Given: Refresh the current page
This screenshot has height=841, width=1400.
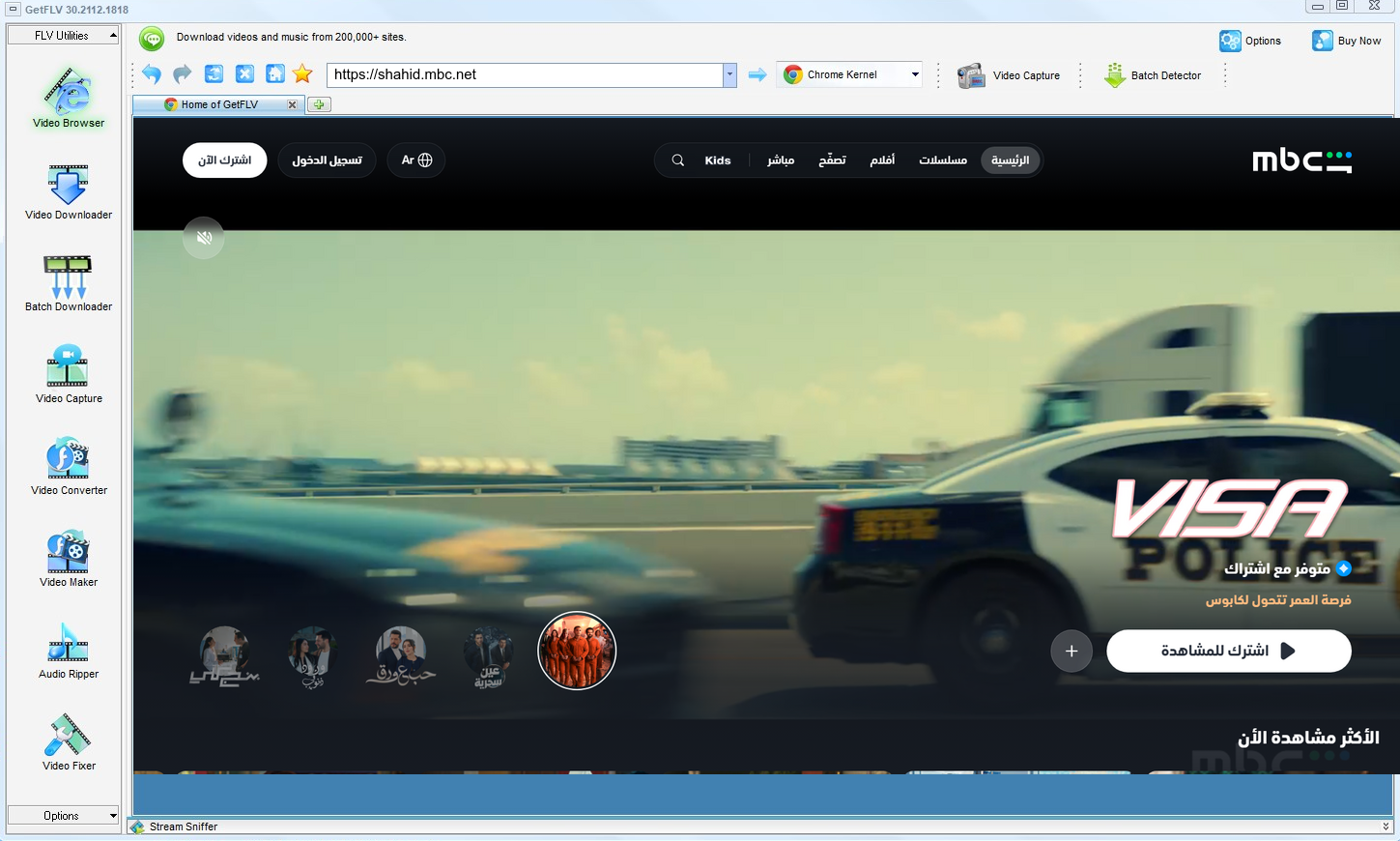Looking at the screenshot, I should coord(214,74).
